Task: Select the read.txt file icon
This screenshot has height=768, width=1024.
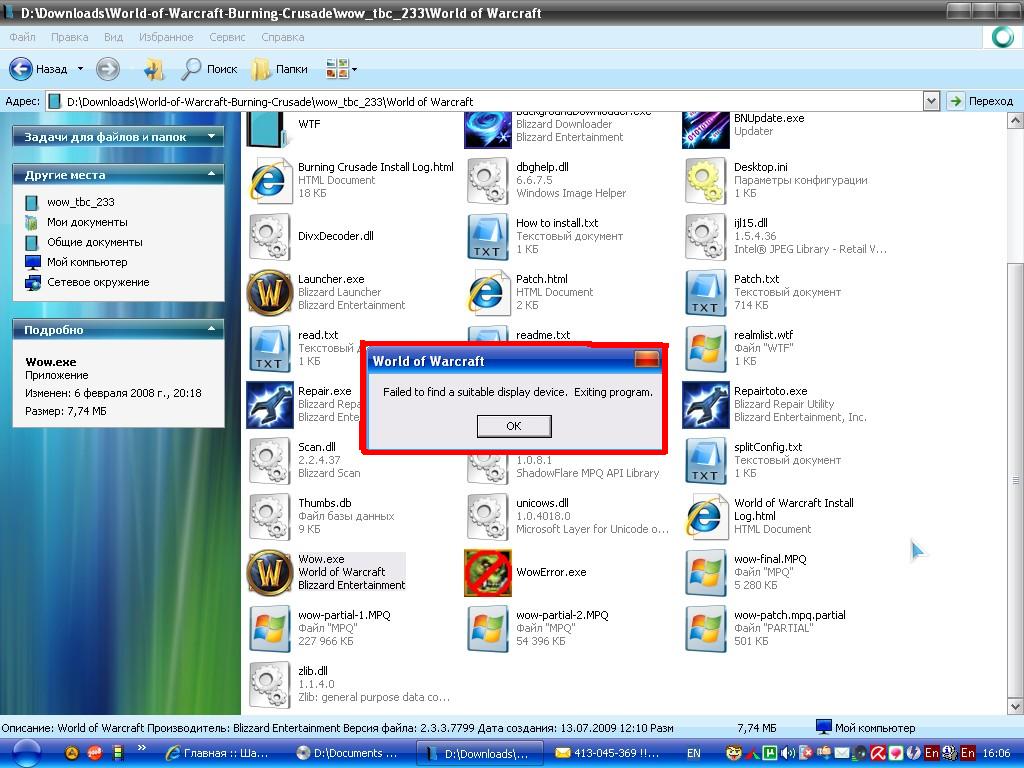Action: 268,348
